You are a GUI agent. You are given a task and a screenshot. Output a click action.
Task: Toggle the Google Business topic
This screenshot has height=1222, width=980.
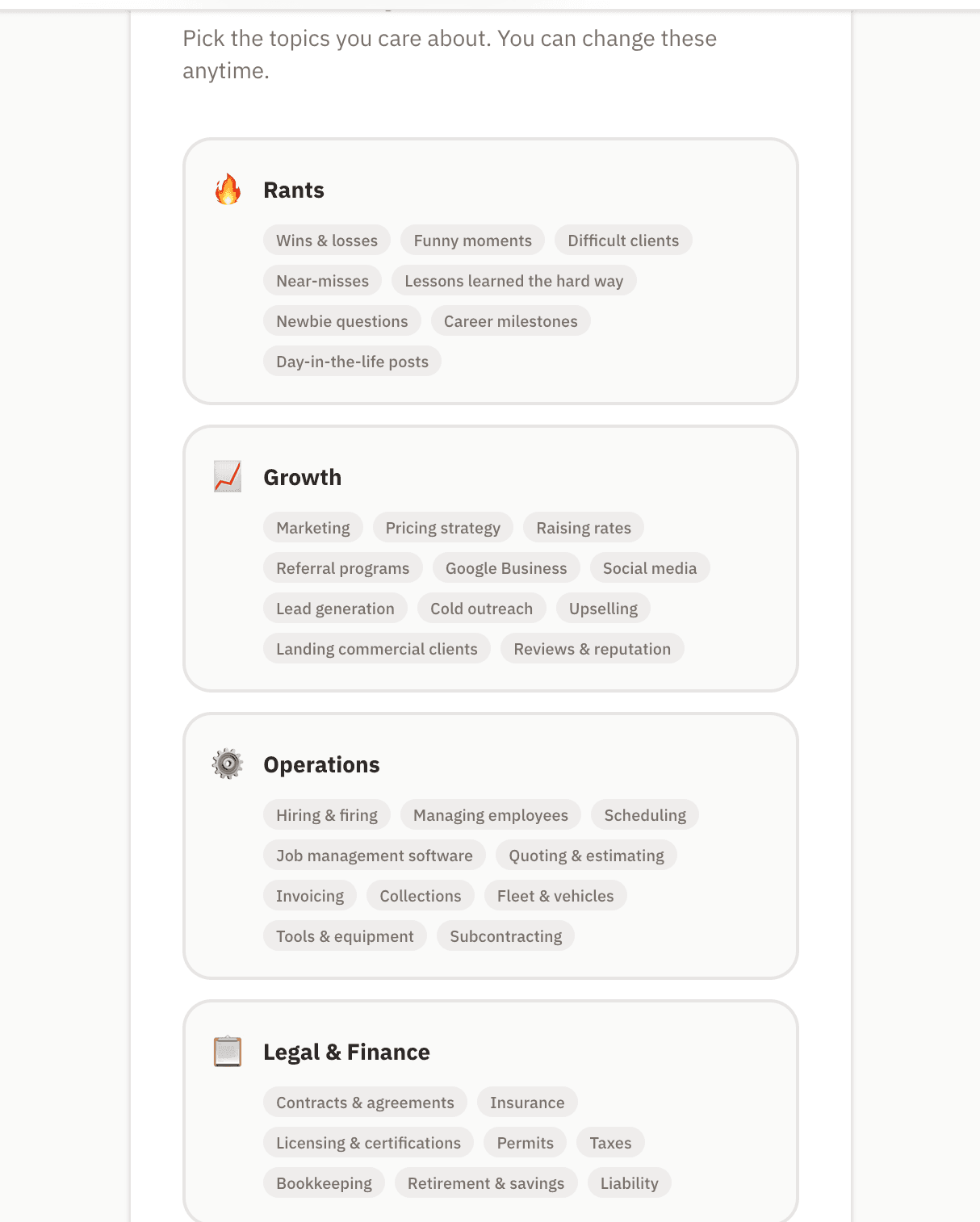(506, 568)
